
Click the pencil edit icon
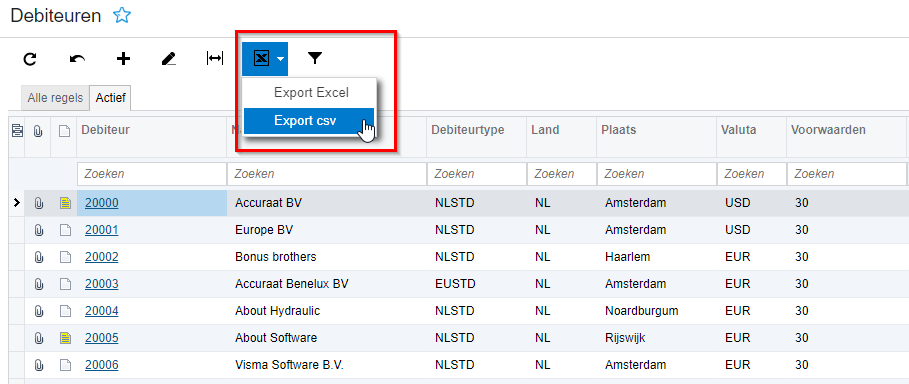169,59
